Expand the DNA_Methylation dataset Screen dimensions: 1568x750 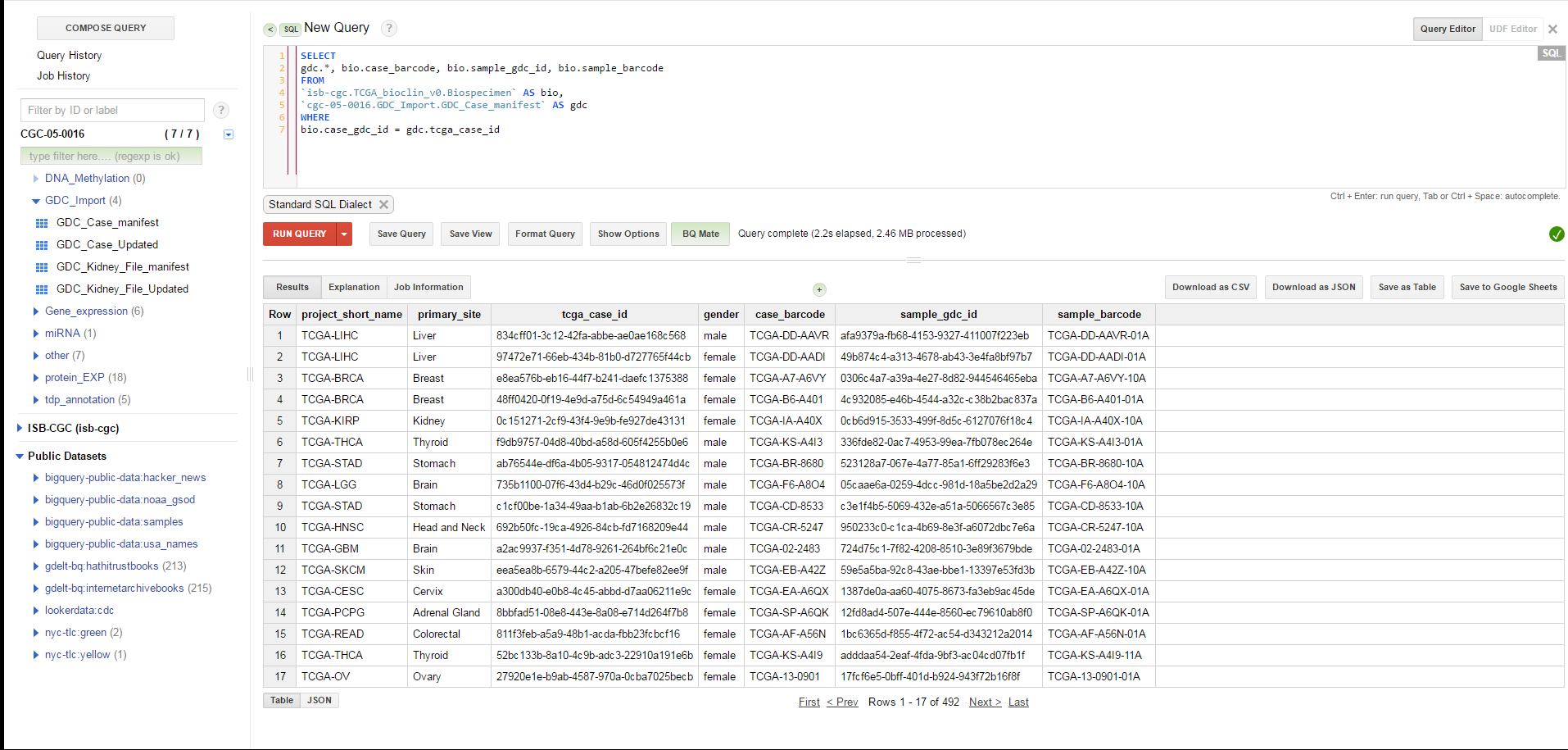click(x=35, y=179)
